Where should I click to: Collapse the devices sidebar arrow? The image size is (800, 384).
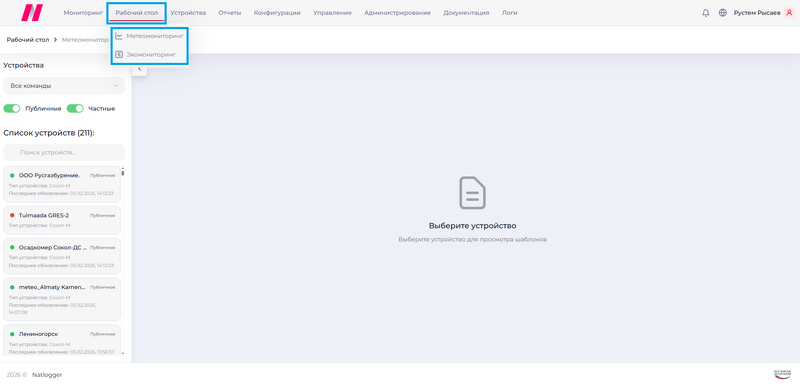pos(139,70)
